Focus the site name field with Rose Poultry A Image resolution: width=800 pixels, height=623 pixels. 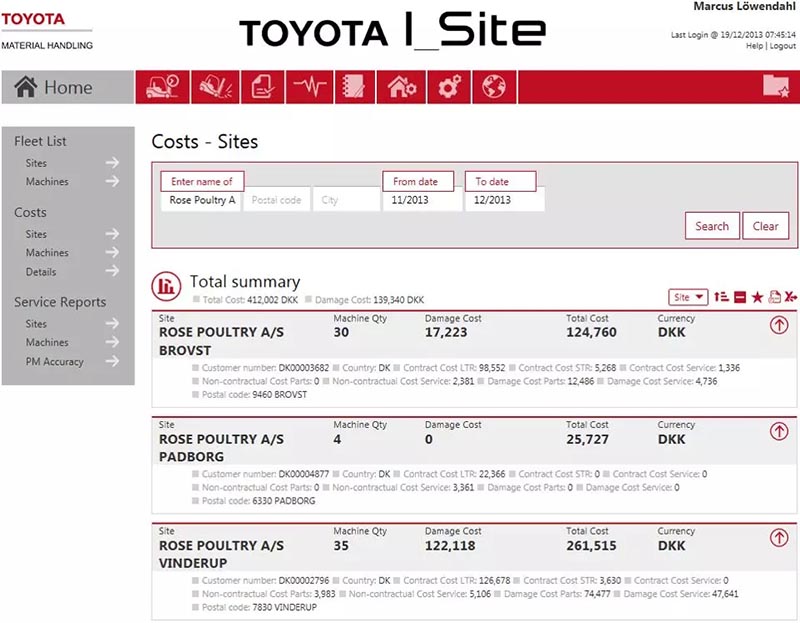(x=202, y=200)
